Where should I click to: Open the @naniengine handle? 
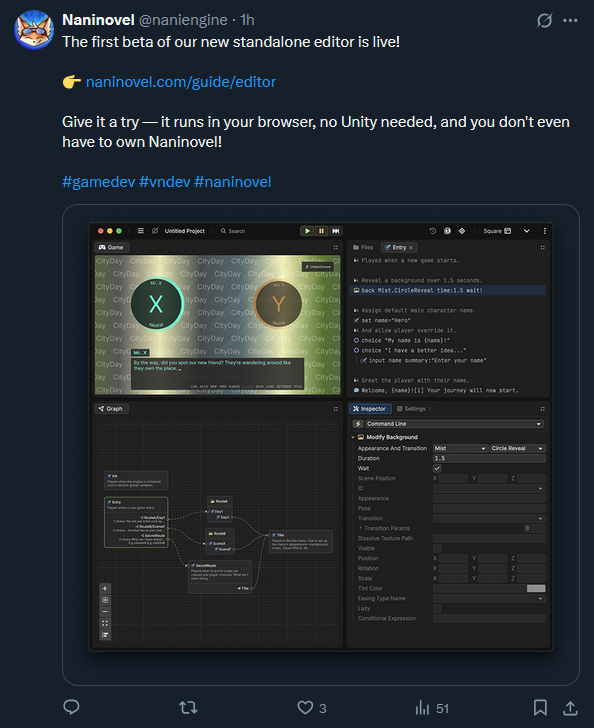(183, 20)
